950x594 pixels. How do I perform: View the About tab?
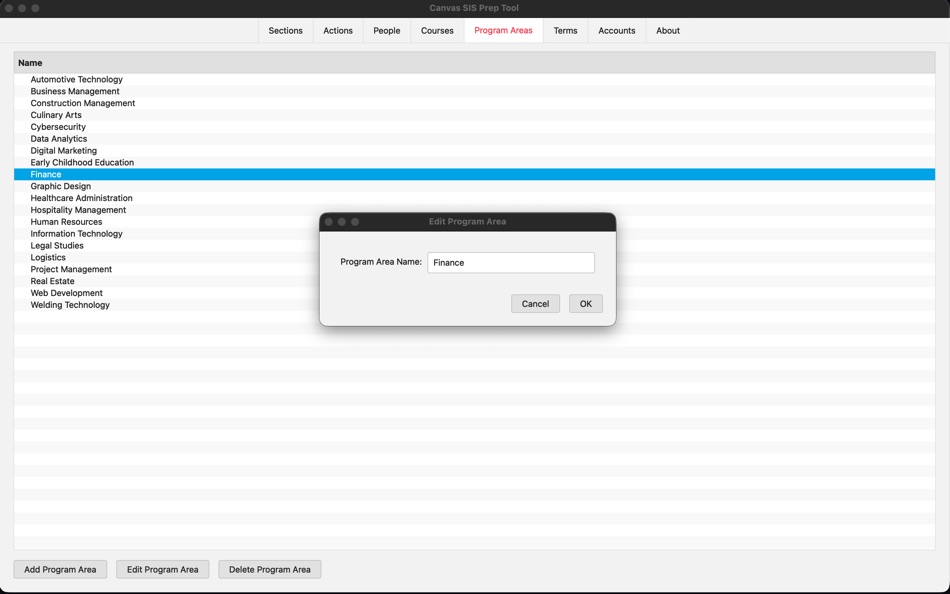tap(667, 31)
